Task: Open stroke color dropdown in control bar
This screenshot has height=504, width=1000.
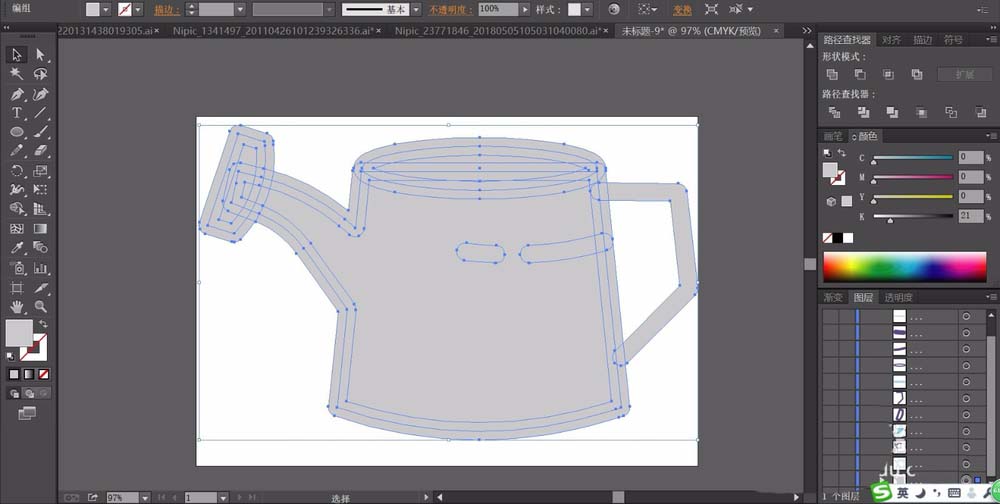Action: click(x=138, y=10)
